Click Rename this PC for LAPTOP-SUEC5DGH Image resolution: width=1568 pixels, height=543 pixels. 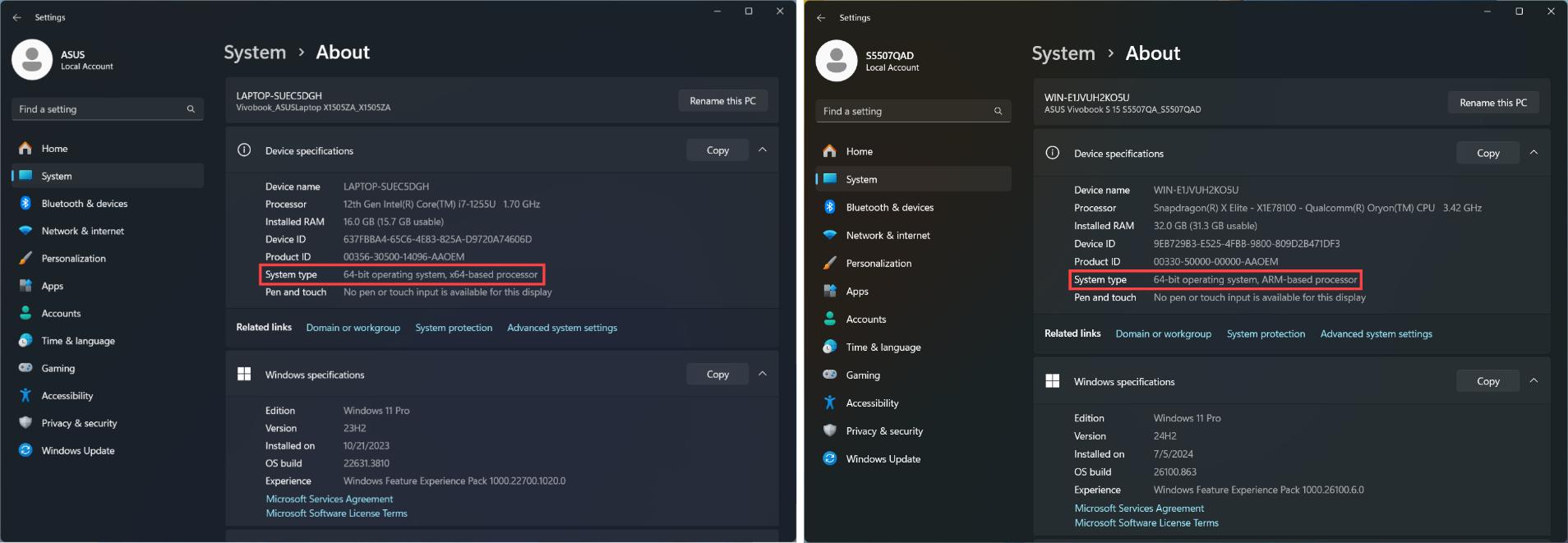click(722, 101)
